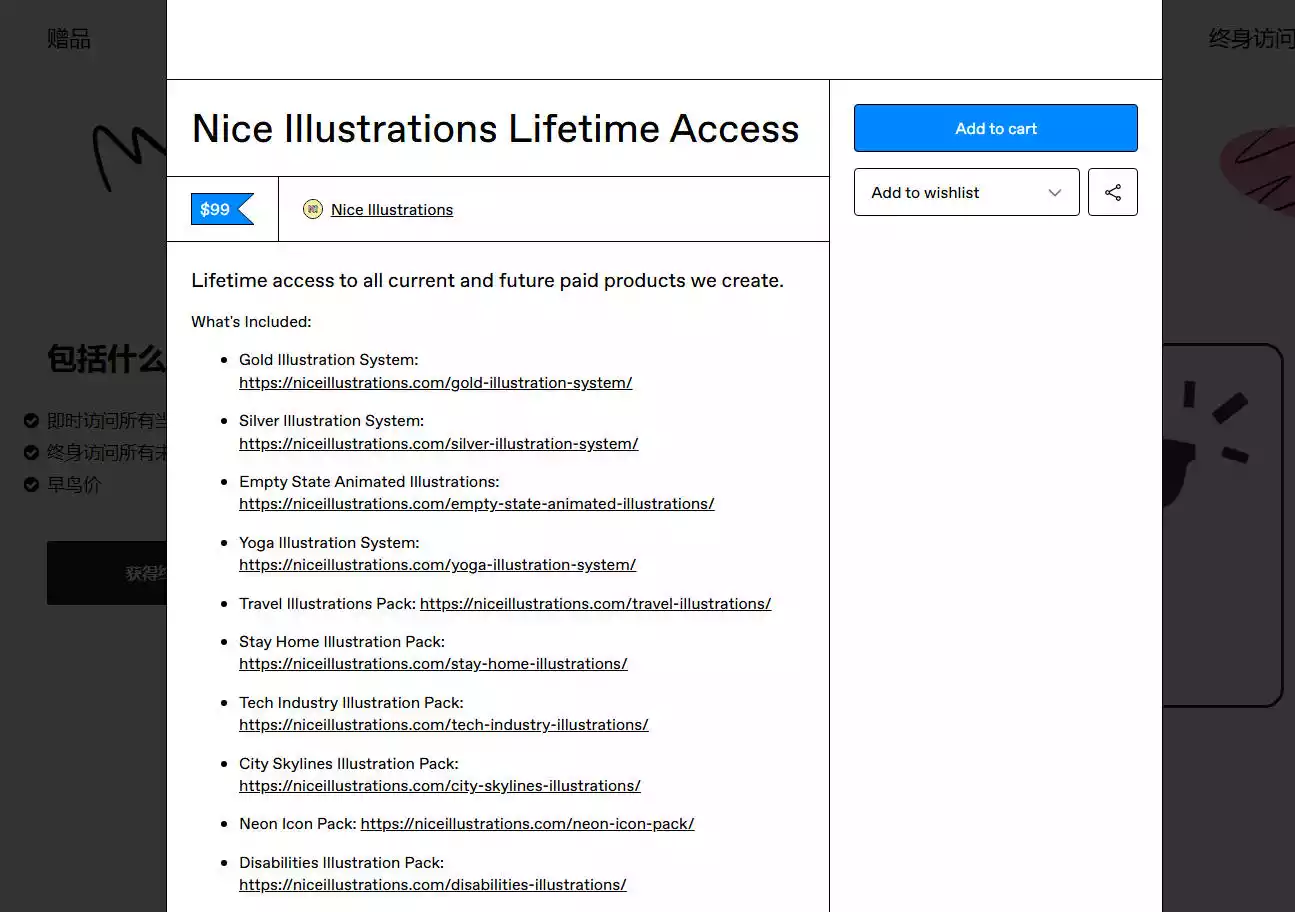Open the Add to wishlist dropdown
Image resolution: width=1295 pixels, height=912 pixels.
[967, 192]
